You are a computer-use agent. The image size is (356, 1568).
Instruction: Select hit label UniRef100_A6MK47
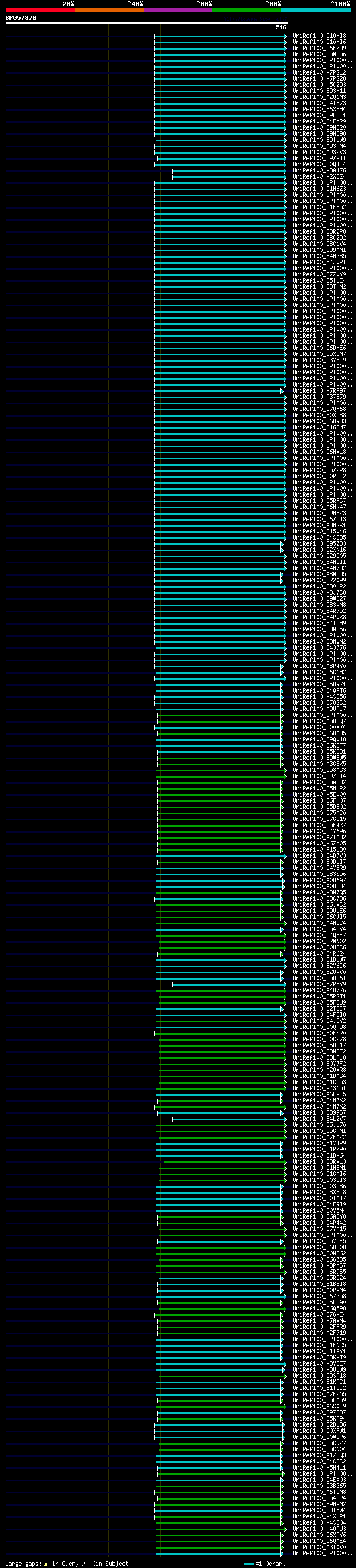click(x=319, y=506)
